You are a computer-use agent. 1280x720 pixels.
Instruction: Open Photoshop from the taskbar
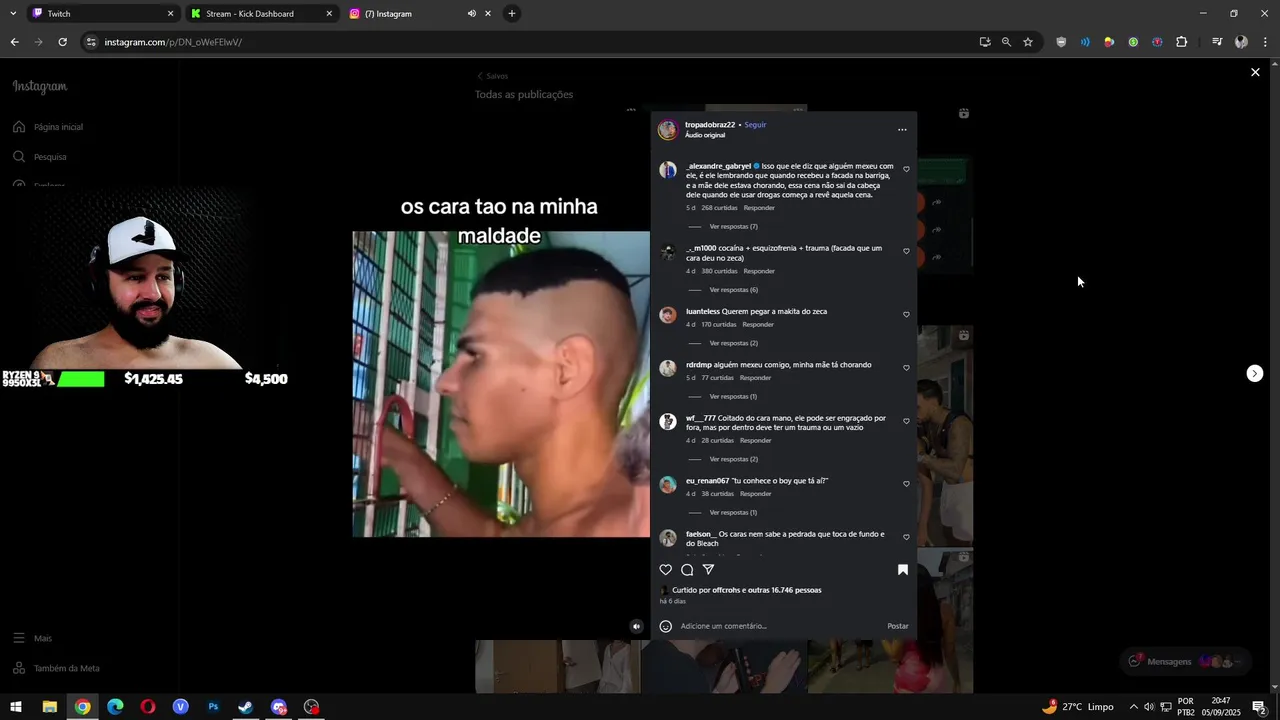[x=213, y=707]
